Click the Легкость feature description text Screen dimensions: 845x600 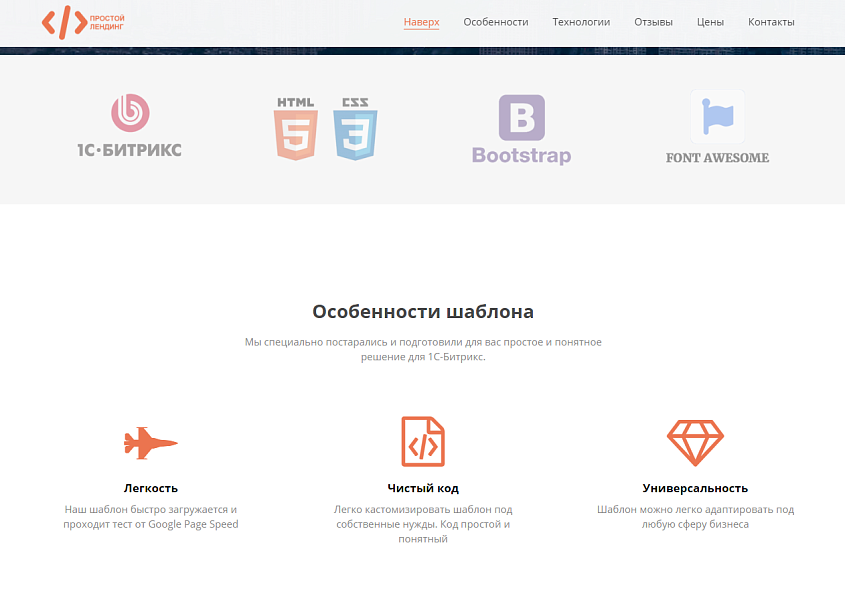pos(149,516)
